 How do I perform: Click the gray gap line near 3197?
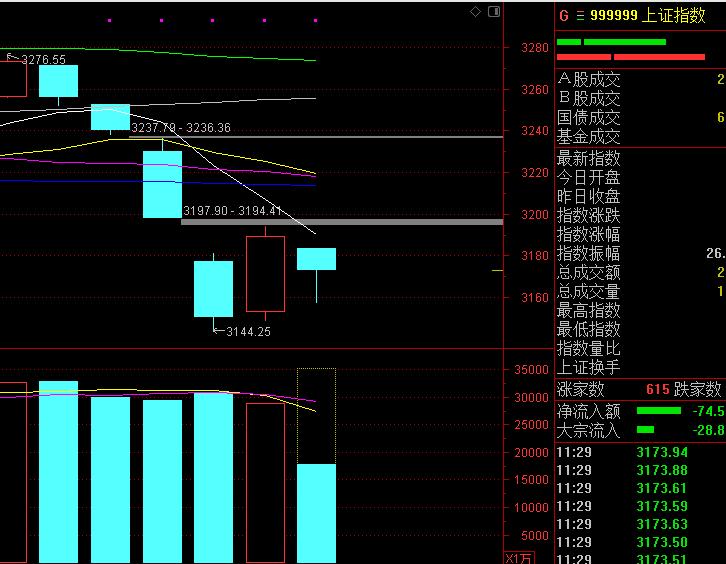[342, 222]
